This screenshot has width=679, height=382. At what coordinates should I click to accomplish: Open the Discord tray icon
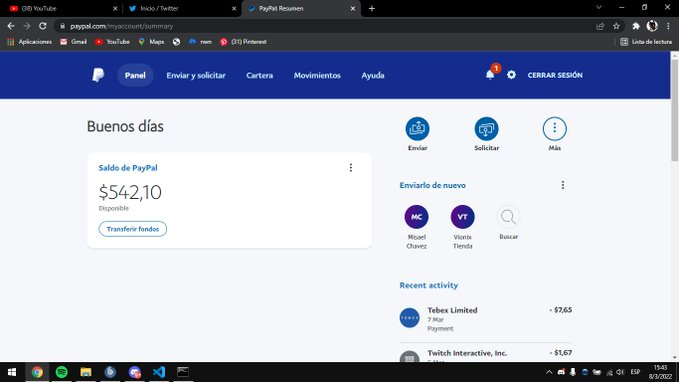tap(561, 372)
